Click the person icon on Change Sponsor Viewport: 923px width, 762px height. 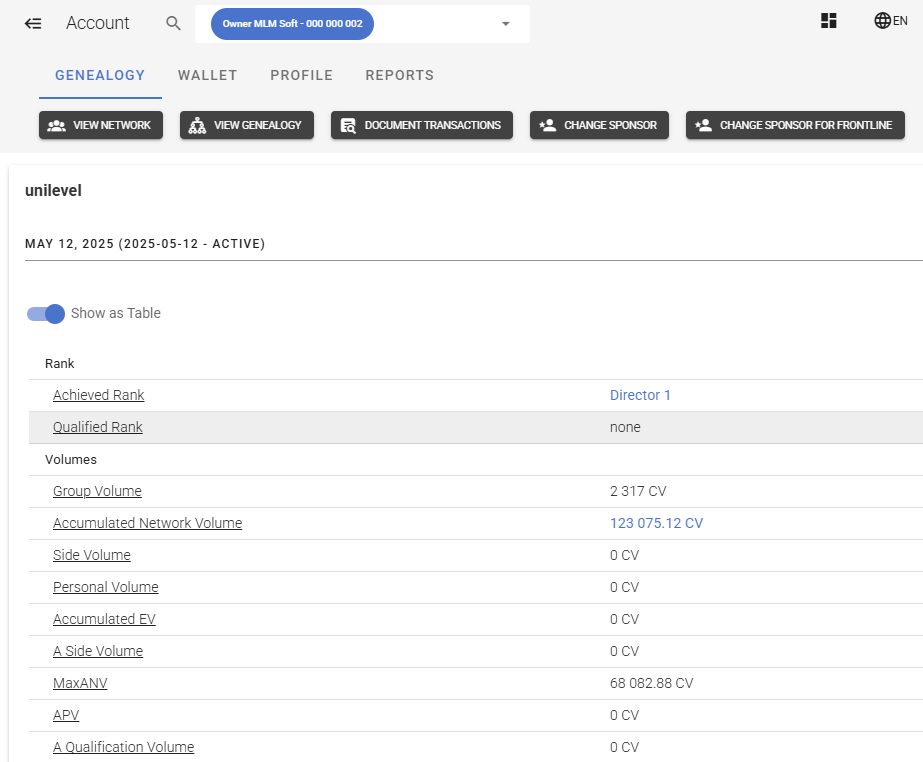coord(547,125)
